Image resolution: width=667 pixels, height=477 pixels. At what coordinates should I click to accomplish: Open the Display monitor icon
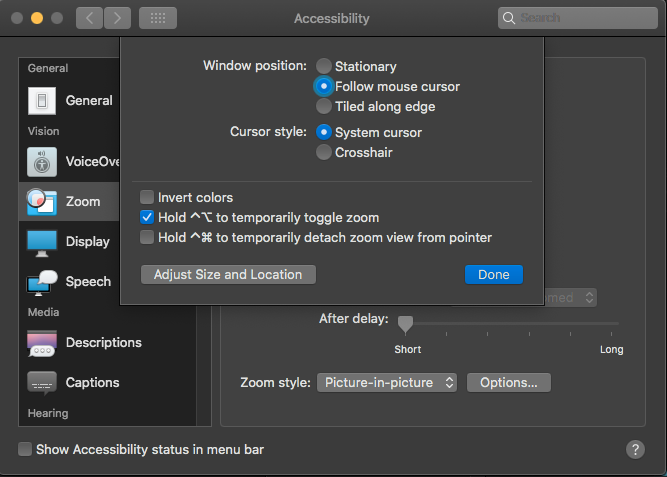tap(42, 241)
